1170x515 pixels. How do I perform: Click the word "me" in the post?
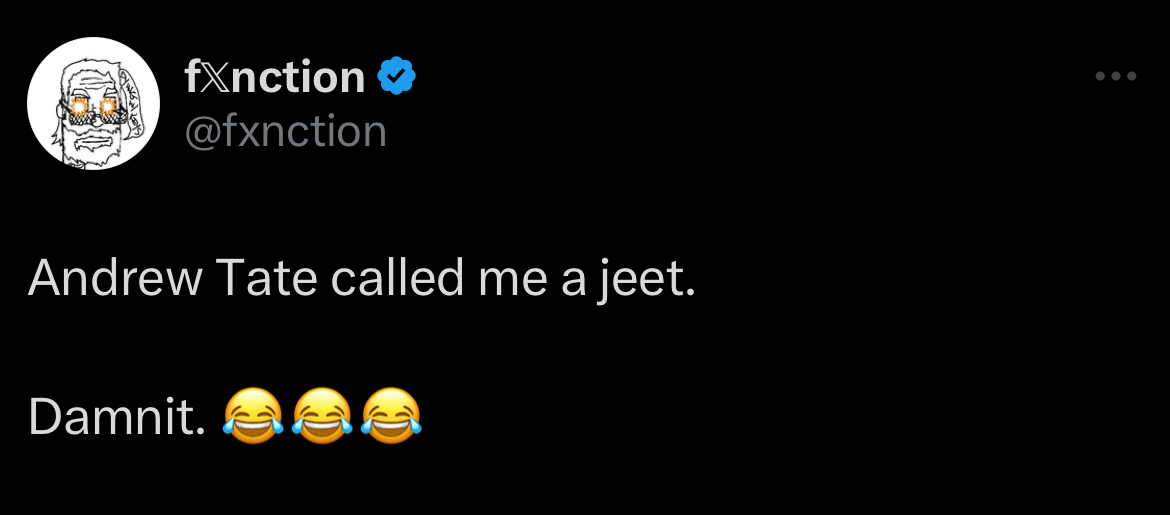(512, 277)
